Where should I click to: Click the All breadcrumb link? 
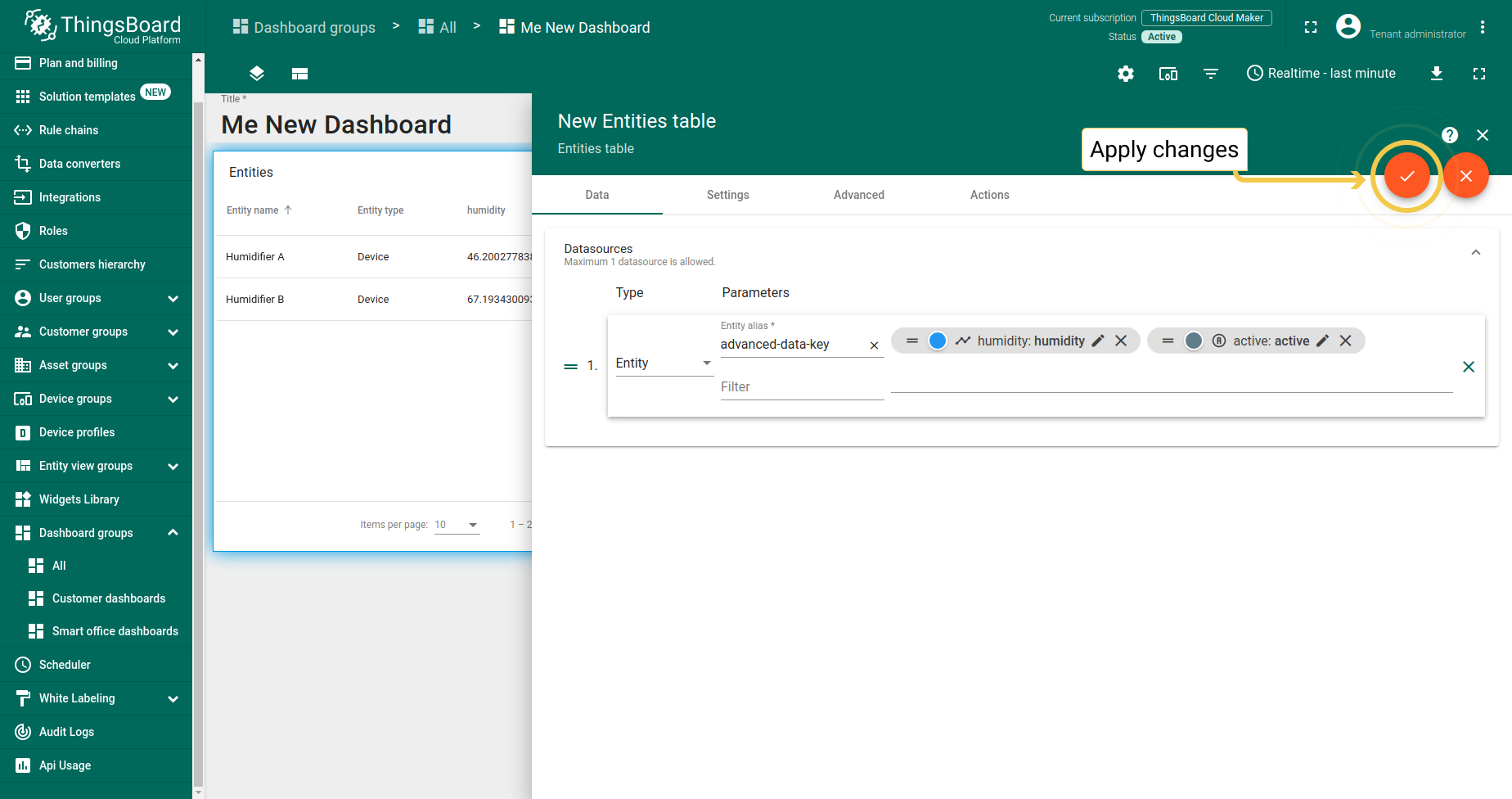438,27
